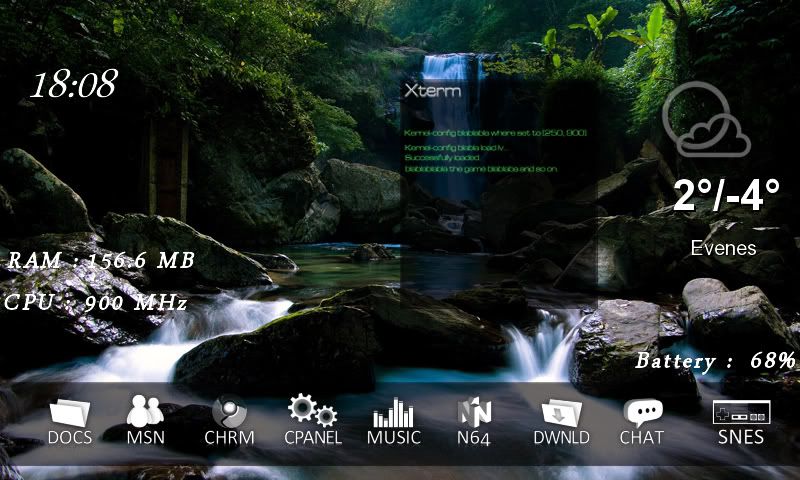800x480 pixels.
Task: Click the CPU 900 MHz readout
Action: [x=96, y=302]
